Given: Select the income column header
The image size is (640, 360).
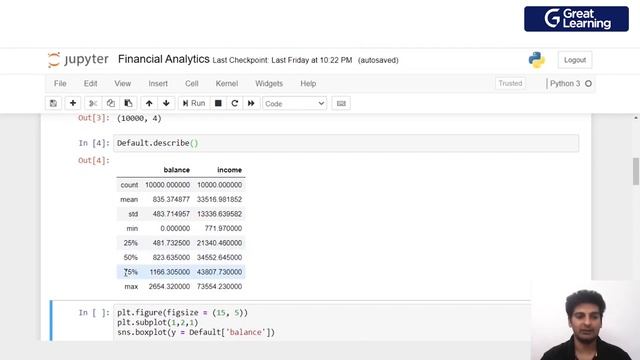Looking at the screenshot, I should pyautogui.click(x=229, y=170).
